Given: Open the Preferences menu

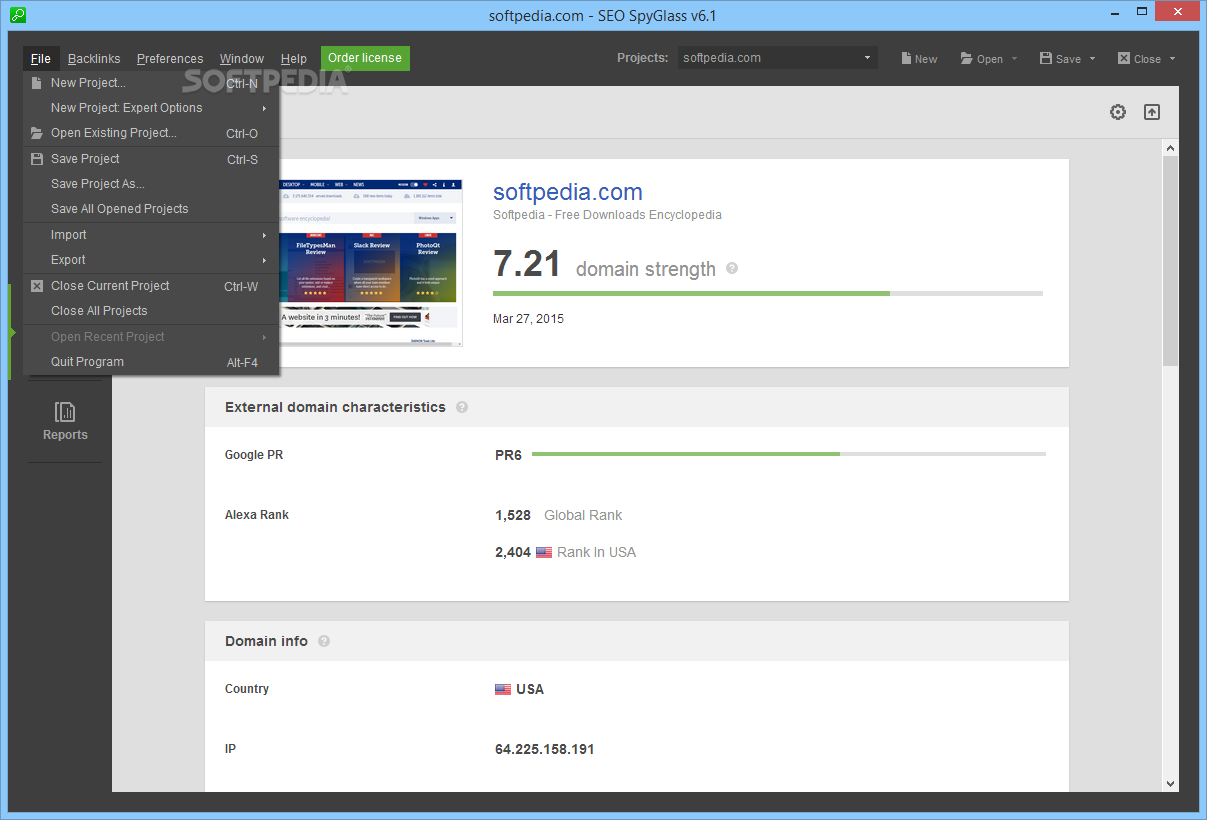Looking at the screenshot, I should click(170, 58).
